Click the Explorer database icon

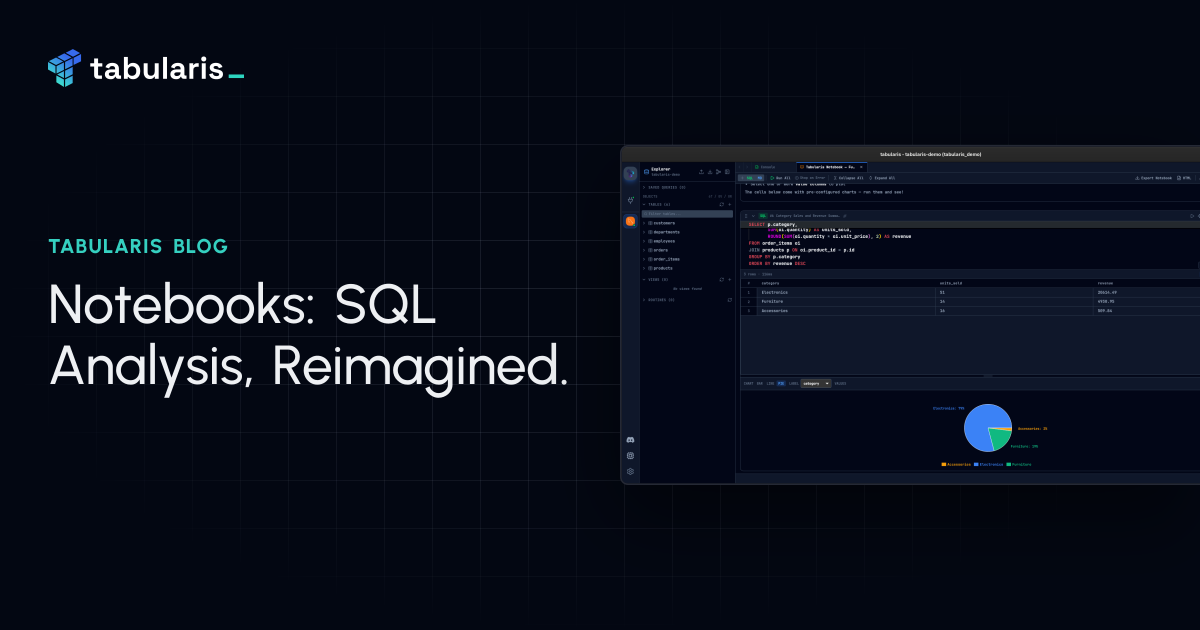pos(646,172)
